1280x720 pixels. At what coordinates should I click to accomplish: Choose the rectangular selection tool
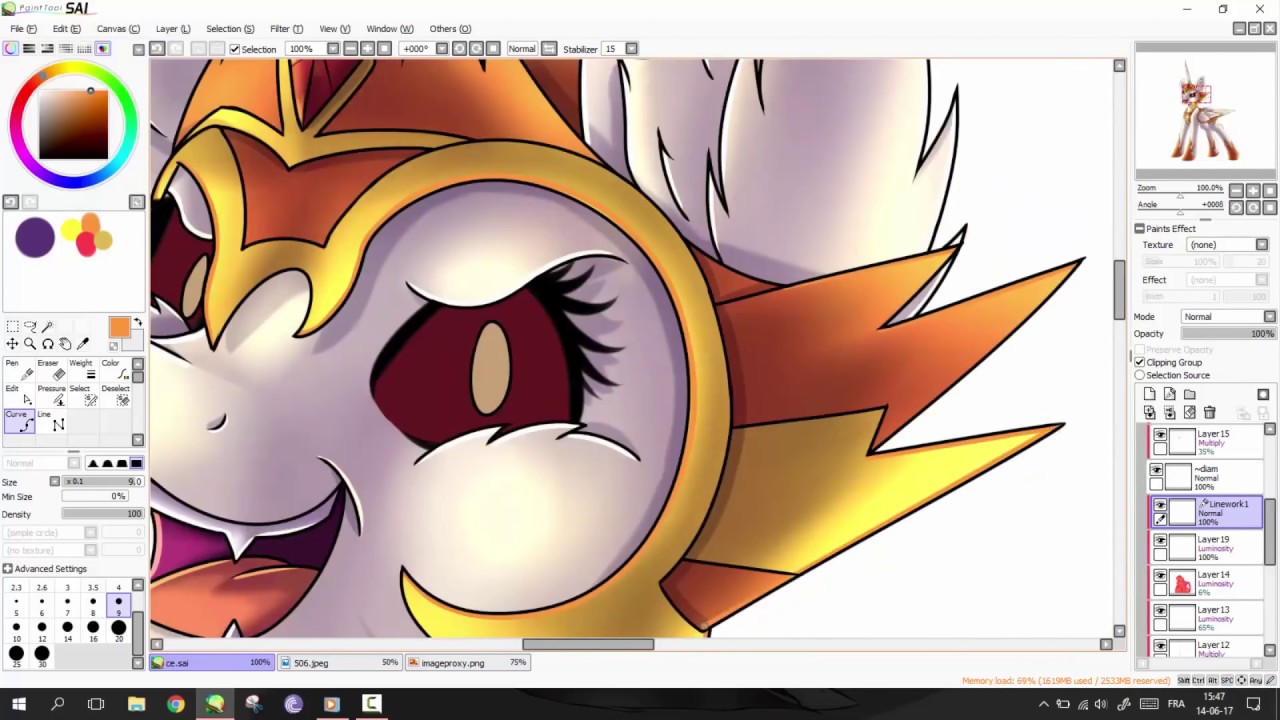(x=12, y=326)
